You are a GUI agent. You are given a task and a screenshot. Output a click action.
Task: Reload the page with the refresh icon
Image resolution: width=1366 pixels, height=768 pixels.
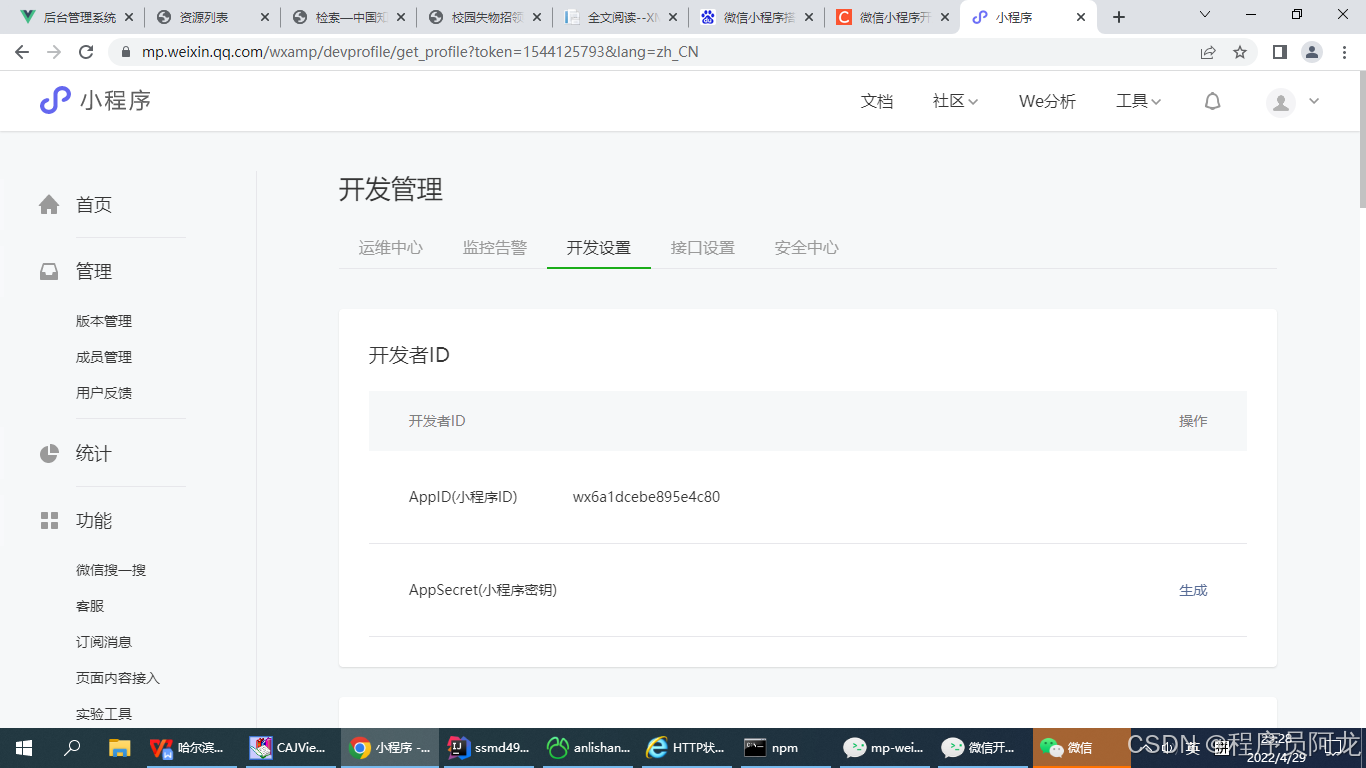point(86,52)
